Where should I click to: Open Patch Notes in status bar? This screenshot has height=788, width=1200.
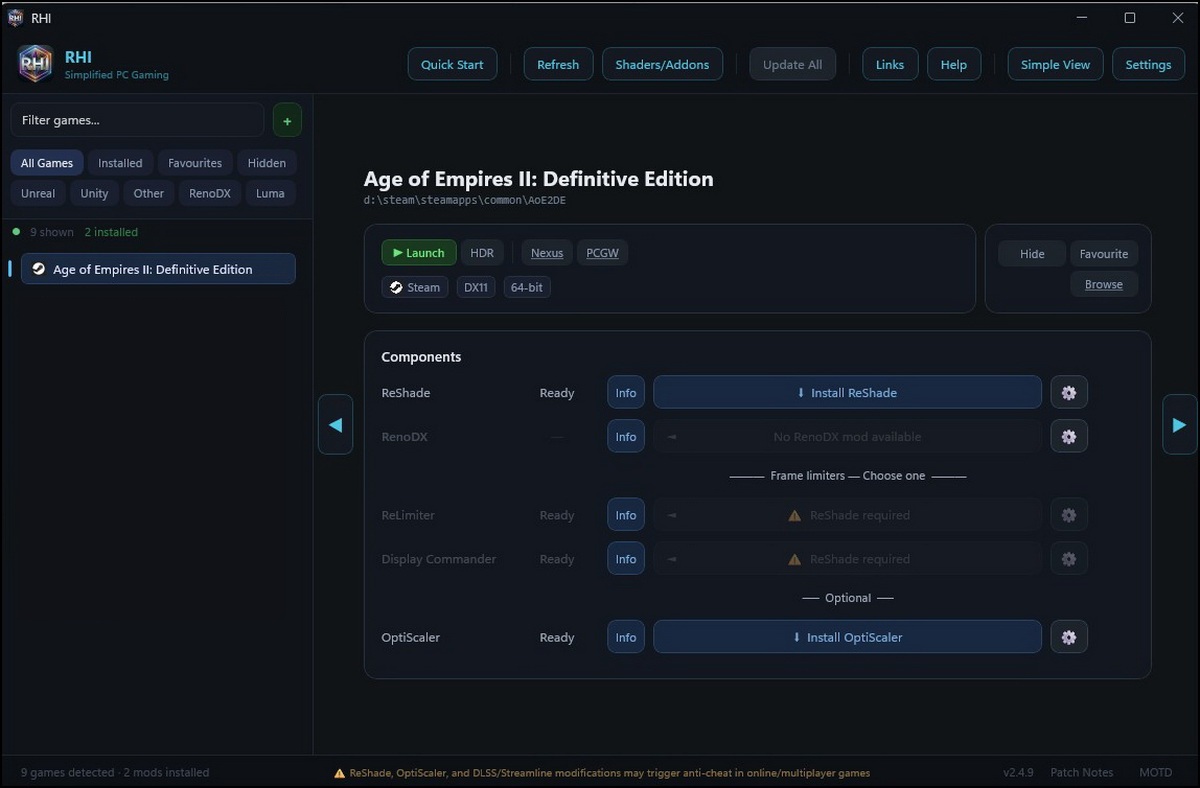(1082, 772)
